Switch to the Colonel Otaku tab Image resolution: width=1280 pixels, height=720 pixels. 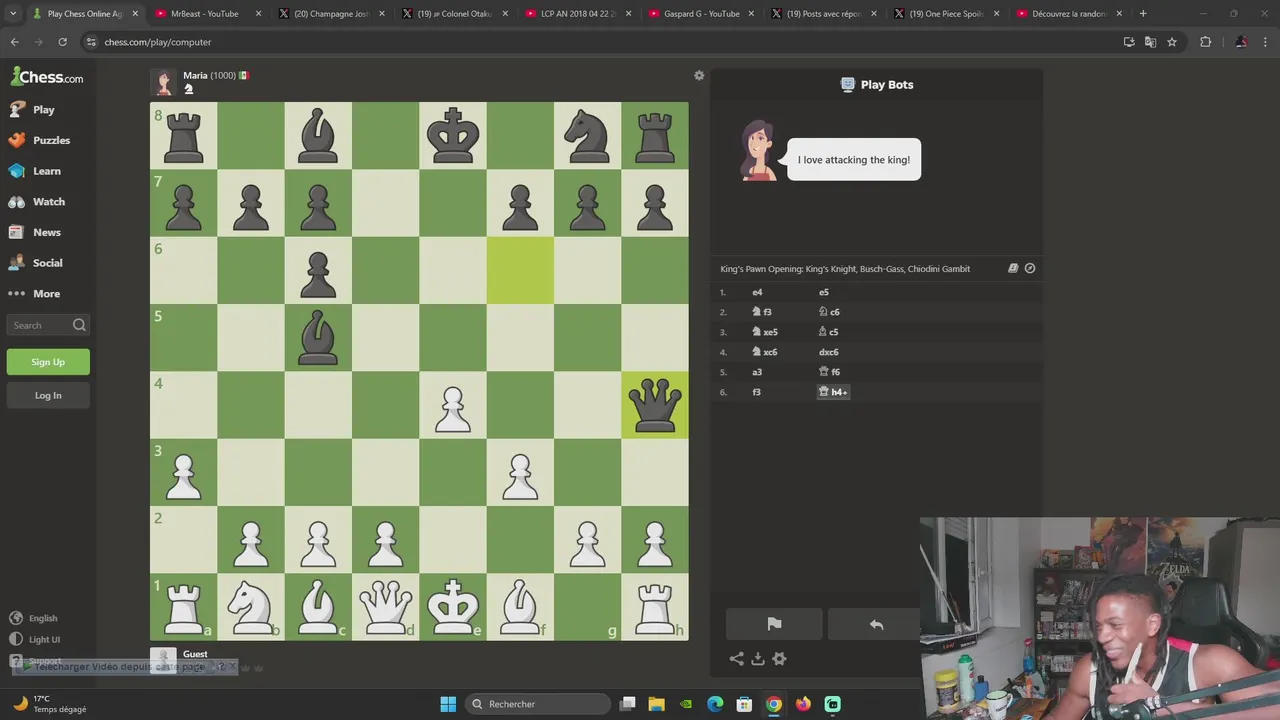[x=453, y=14]
